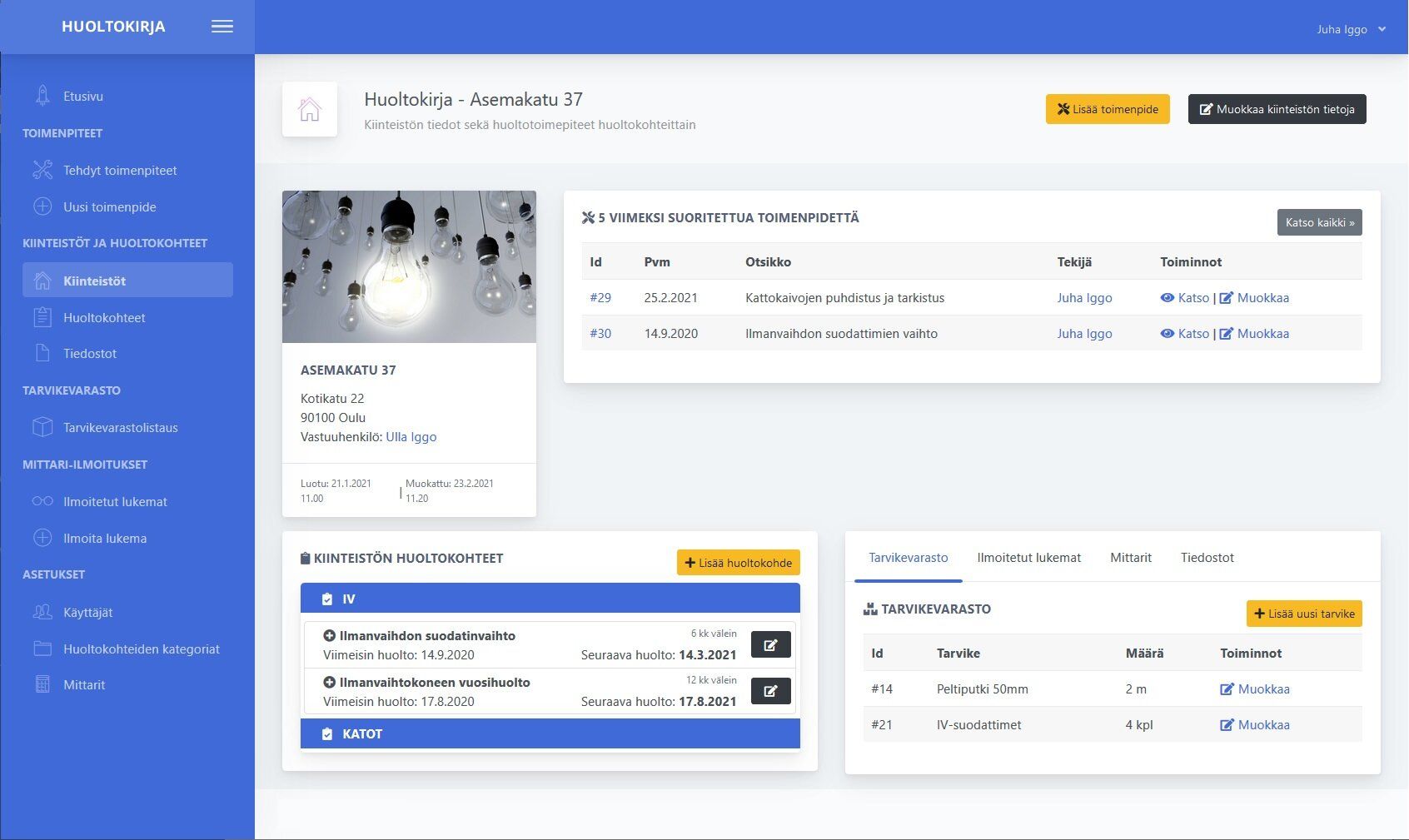Viewport: 1409px width, 840px height.
Task: Click the box icon beside Tarvikevarastolistaus
Action: [x=42, y=427]
